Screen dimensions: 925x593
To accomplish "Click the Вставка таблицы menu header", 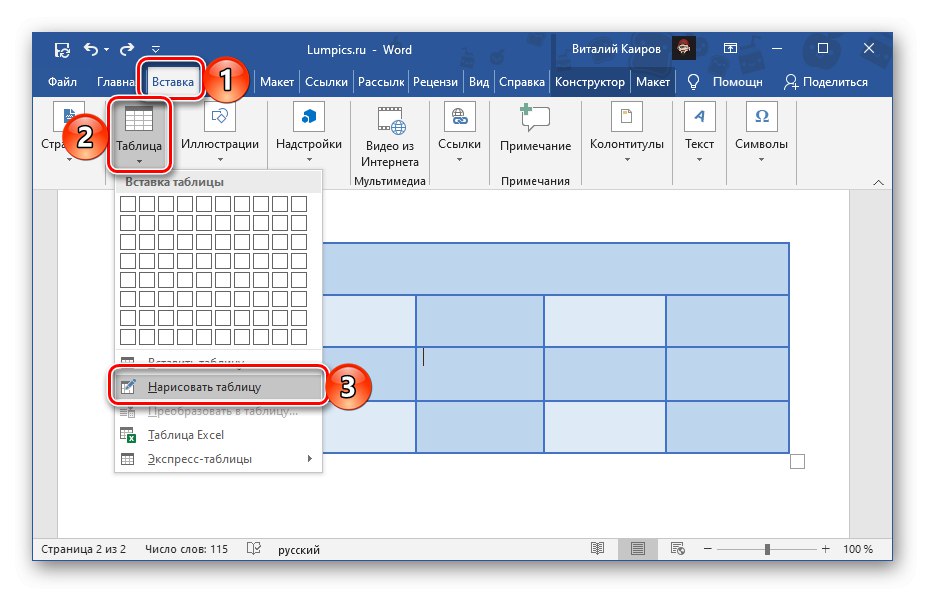I will 174,182.
